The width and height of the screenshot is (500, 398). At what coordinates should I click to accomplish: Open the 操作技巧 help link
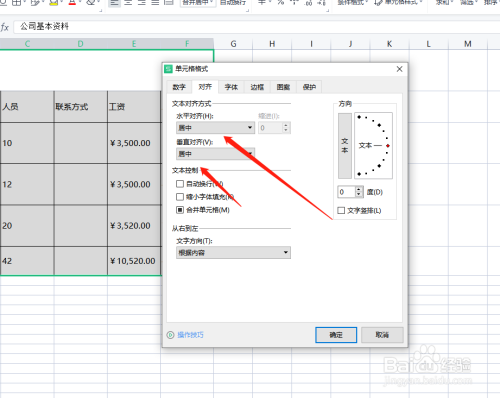190,335
